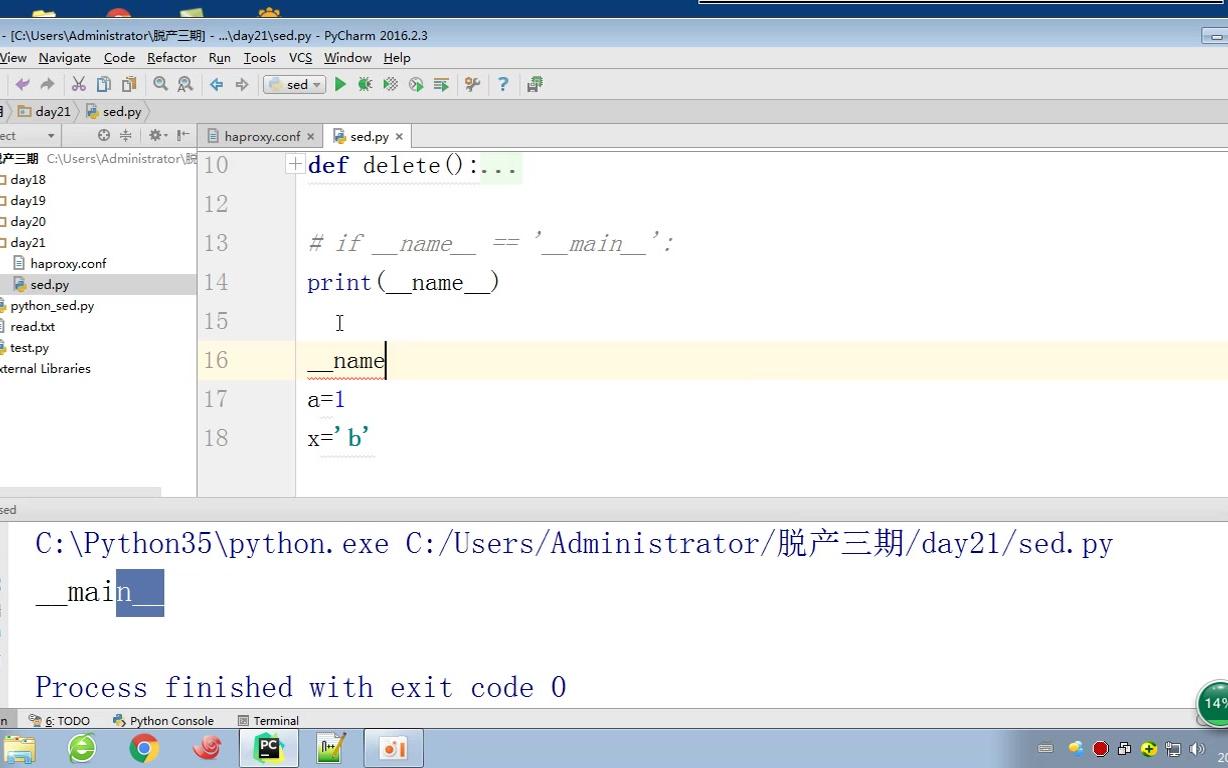Screen dimensions: 1228x768
Task: Open the VCS menu
Action: point(300,57)
